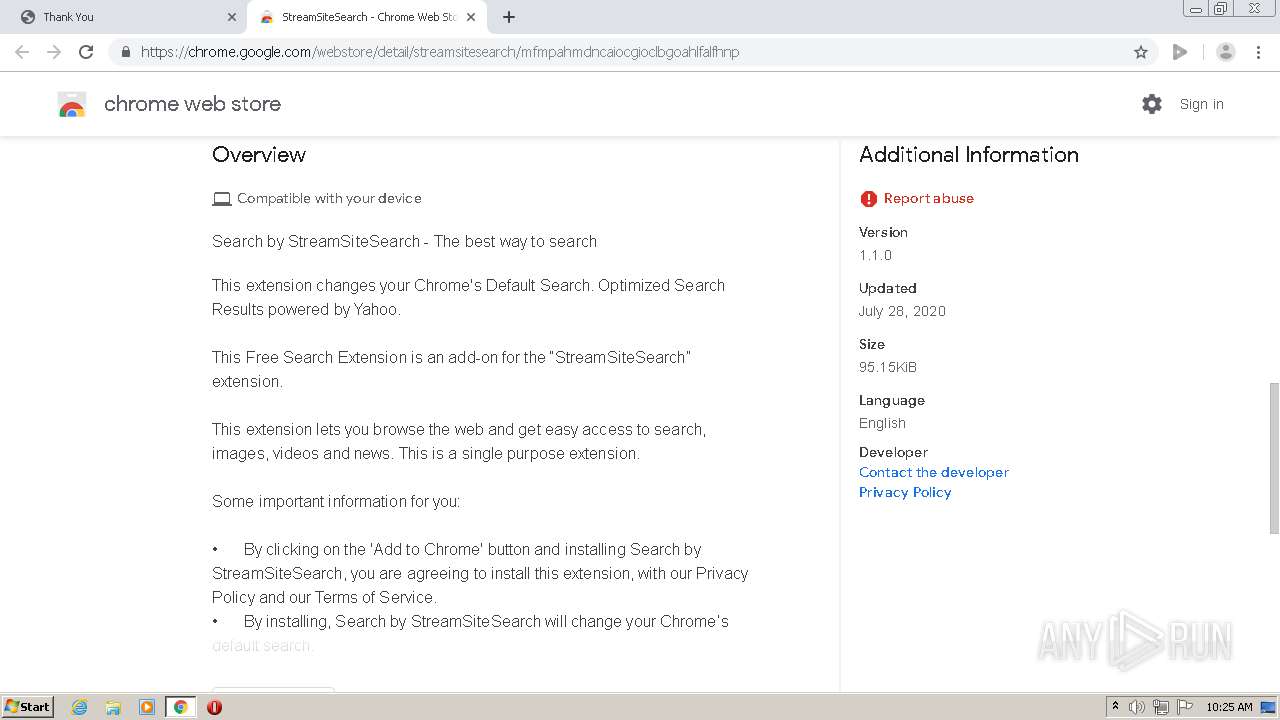View site info via the lock icon
The width and height of the screenshot is (1280, 720).
(x=125, y=52)
